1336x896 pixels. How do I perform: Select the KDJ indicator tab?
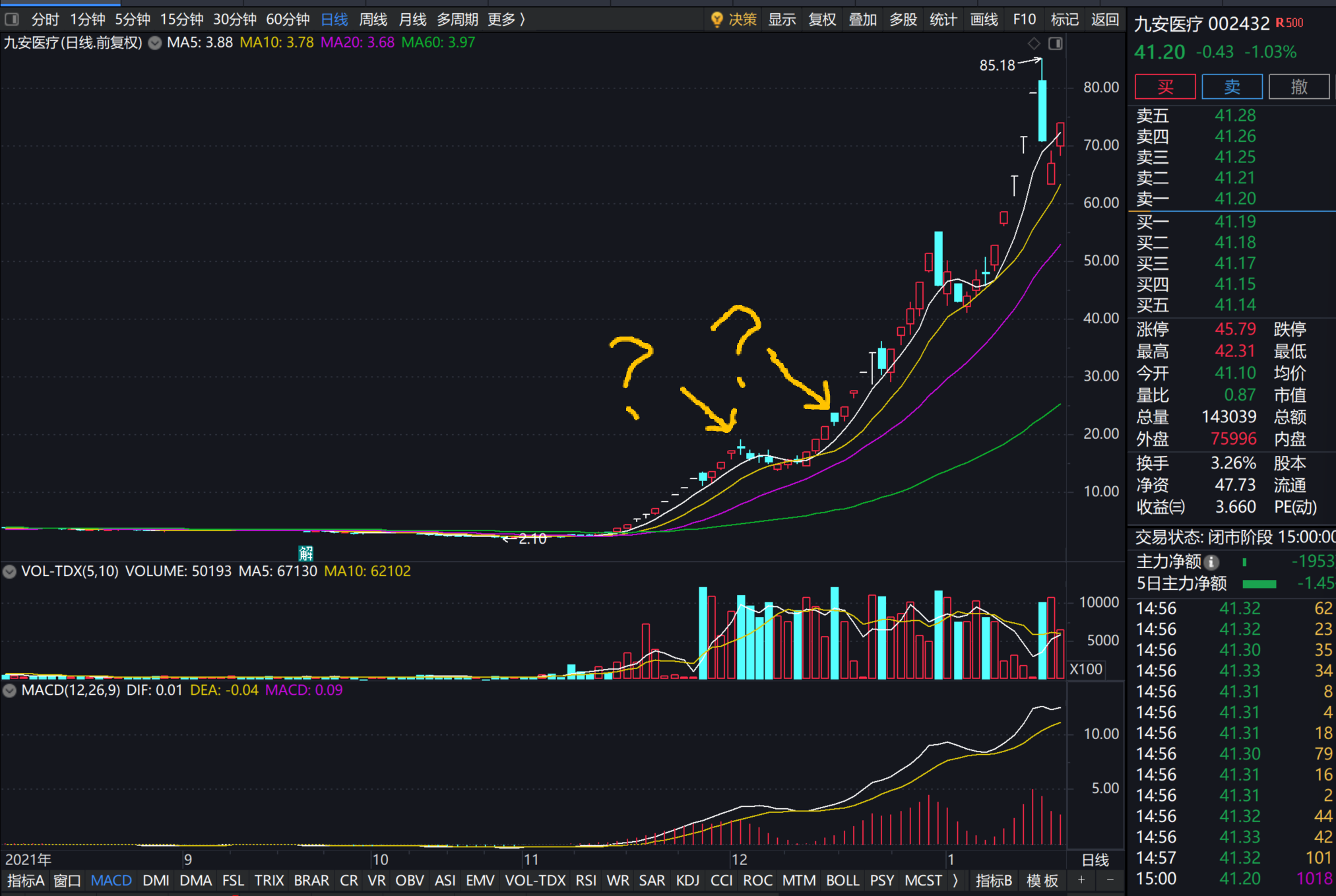coord(687,880)
